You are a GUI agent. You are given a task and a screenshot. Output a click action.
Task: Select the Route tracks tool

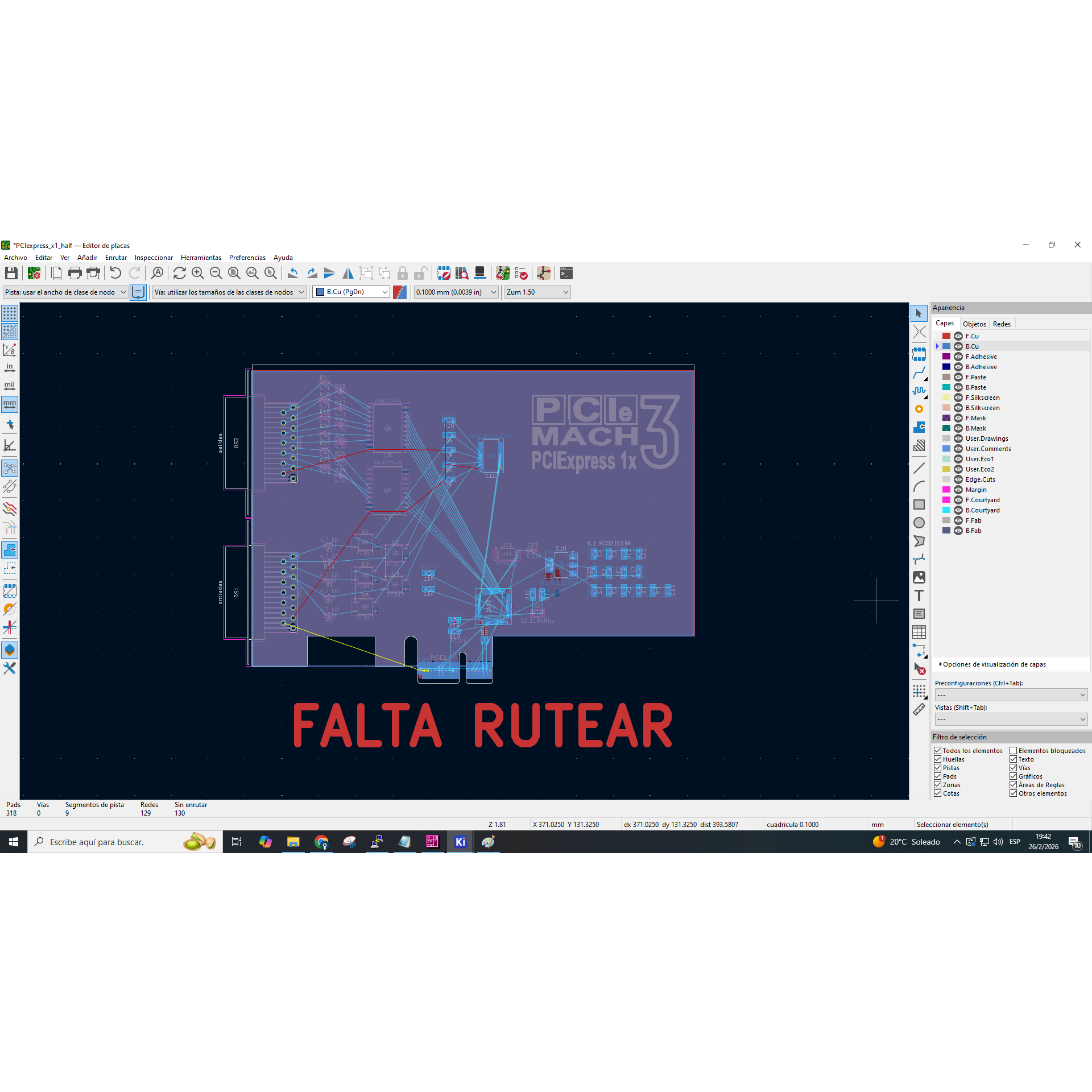coord(919,373)
